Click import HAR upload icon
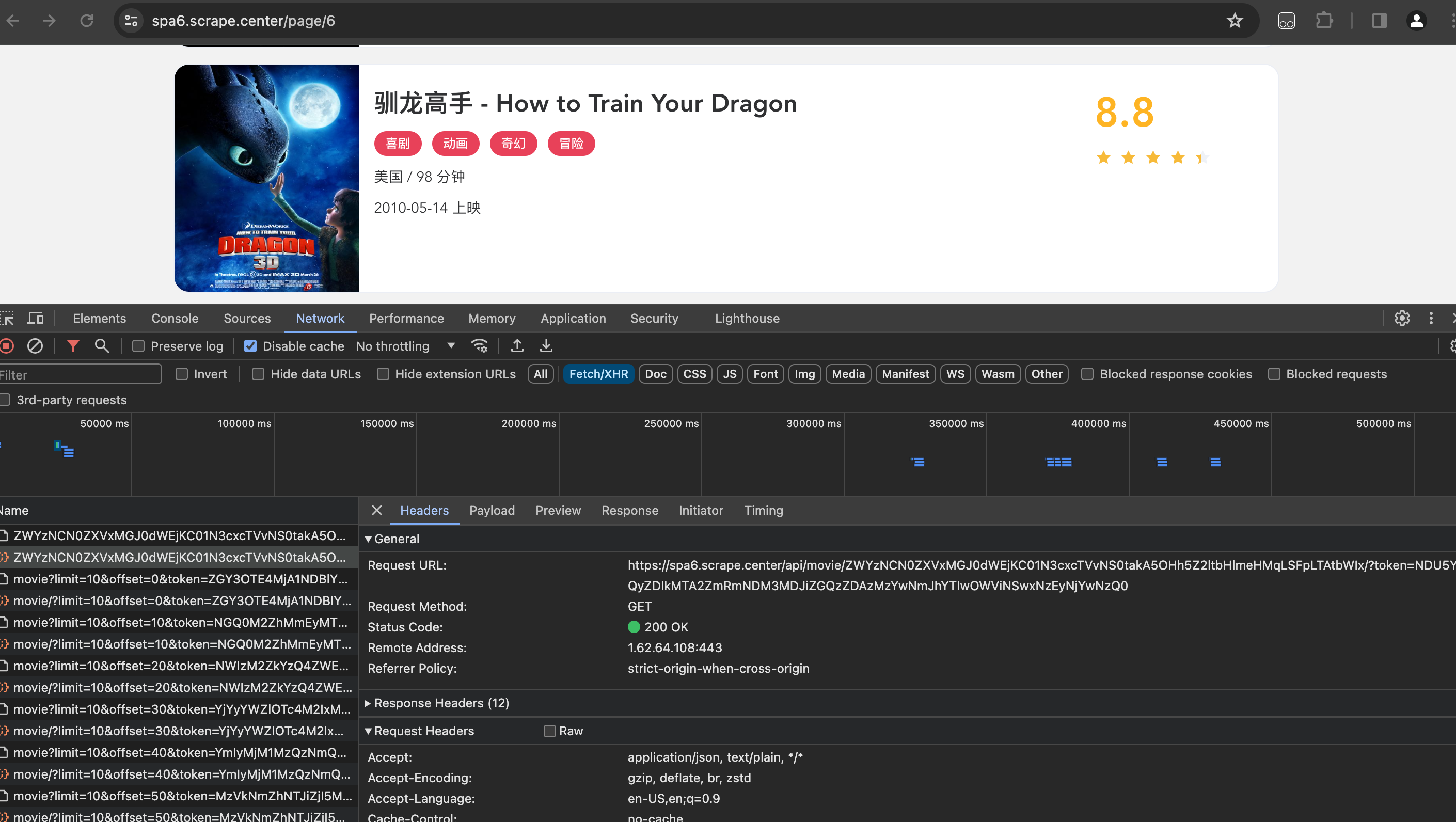1456x822 pixels. point(517,346)
